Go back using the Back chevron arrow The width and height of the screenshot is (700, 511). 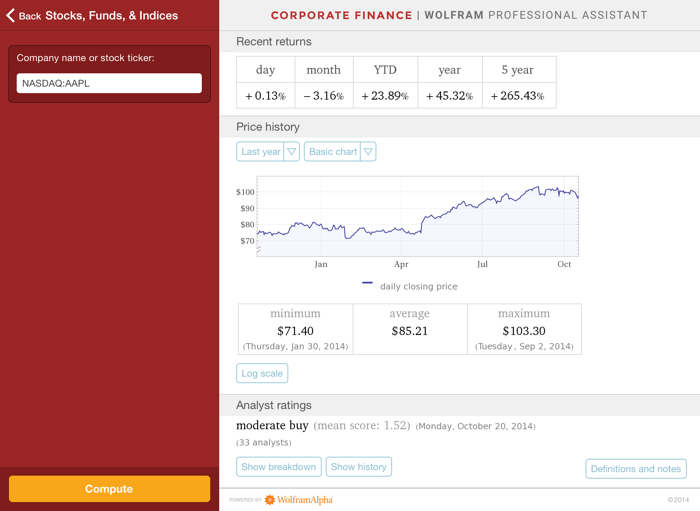point(11,16)
